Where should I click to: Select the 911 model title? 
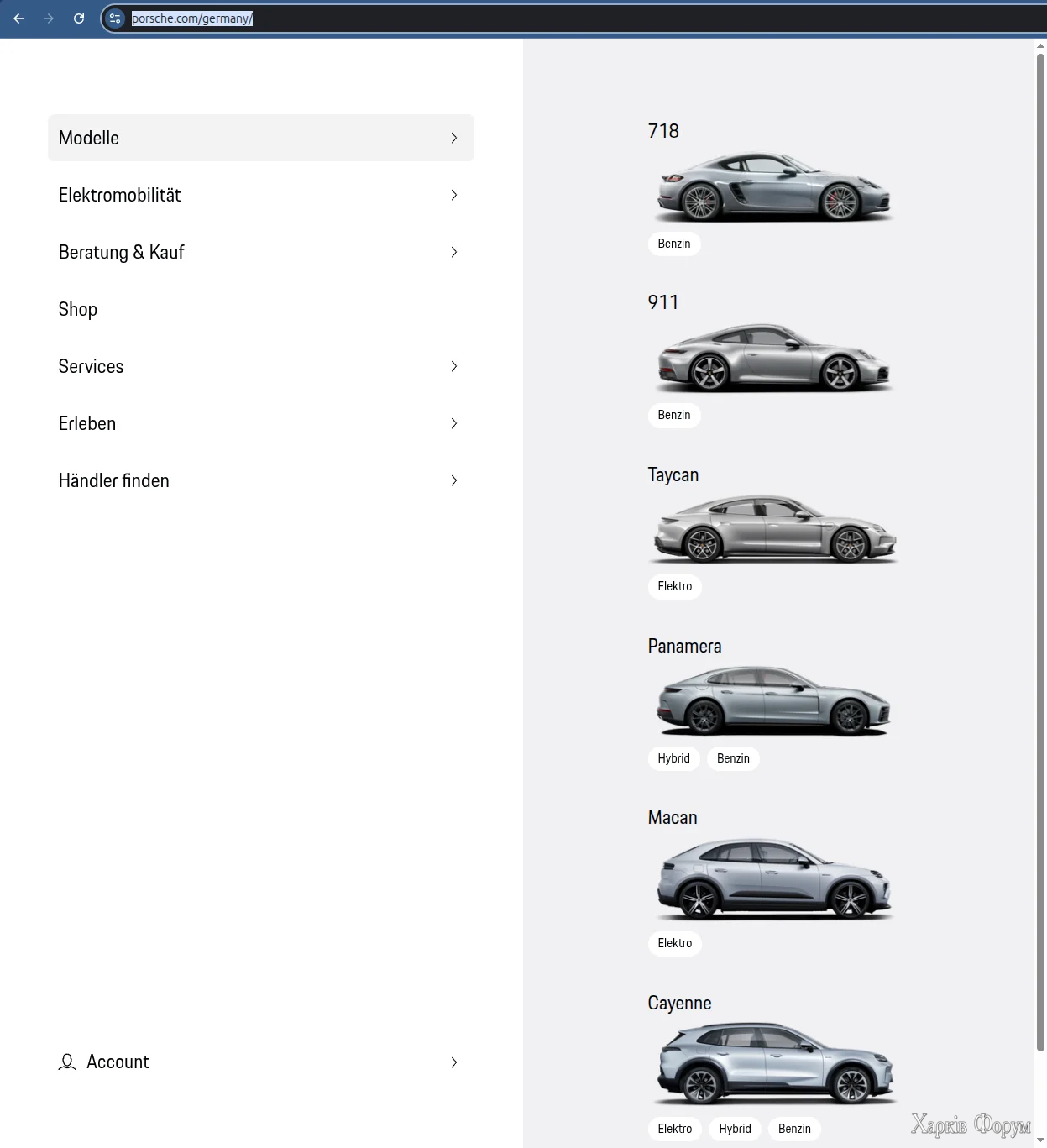coord(663,302)
